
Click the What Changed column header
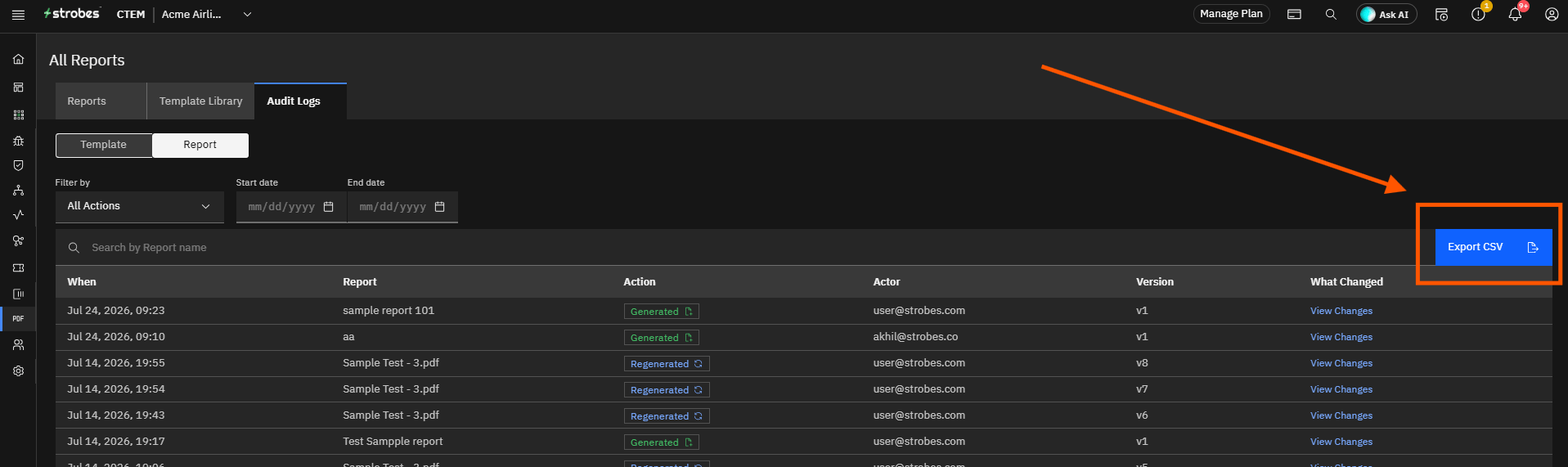tap(1346, 282)
